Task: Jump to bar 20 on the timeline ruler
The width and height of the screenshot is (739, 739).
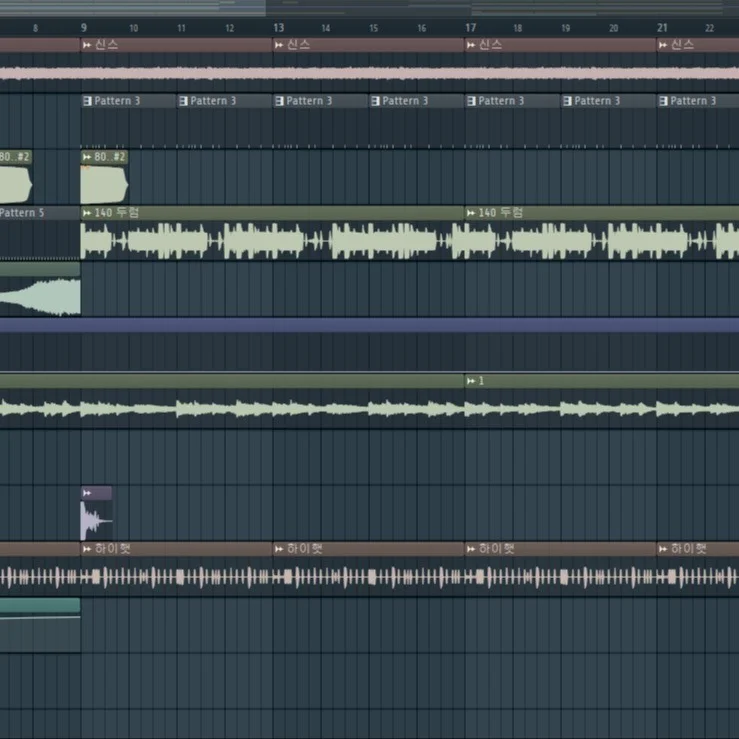Action: (614, 28)
